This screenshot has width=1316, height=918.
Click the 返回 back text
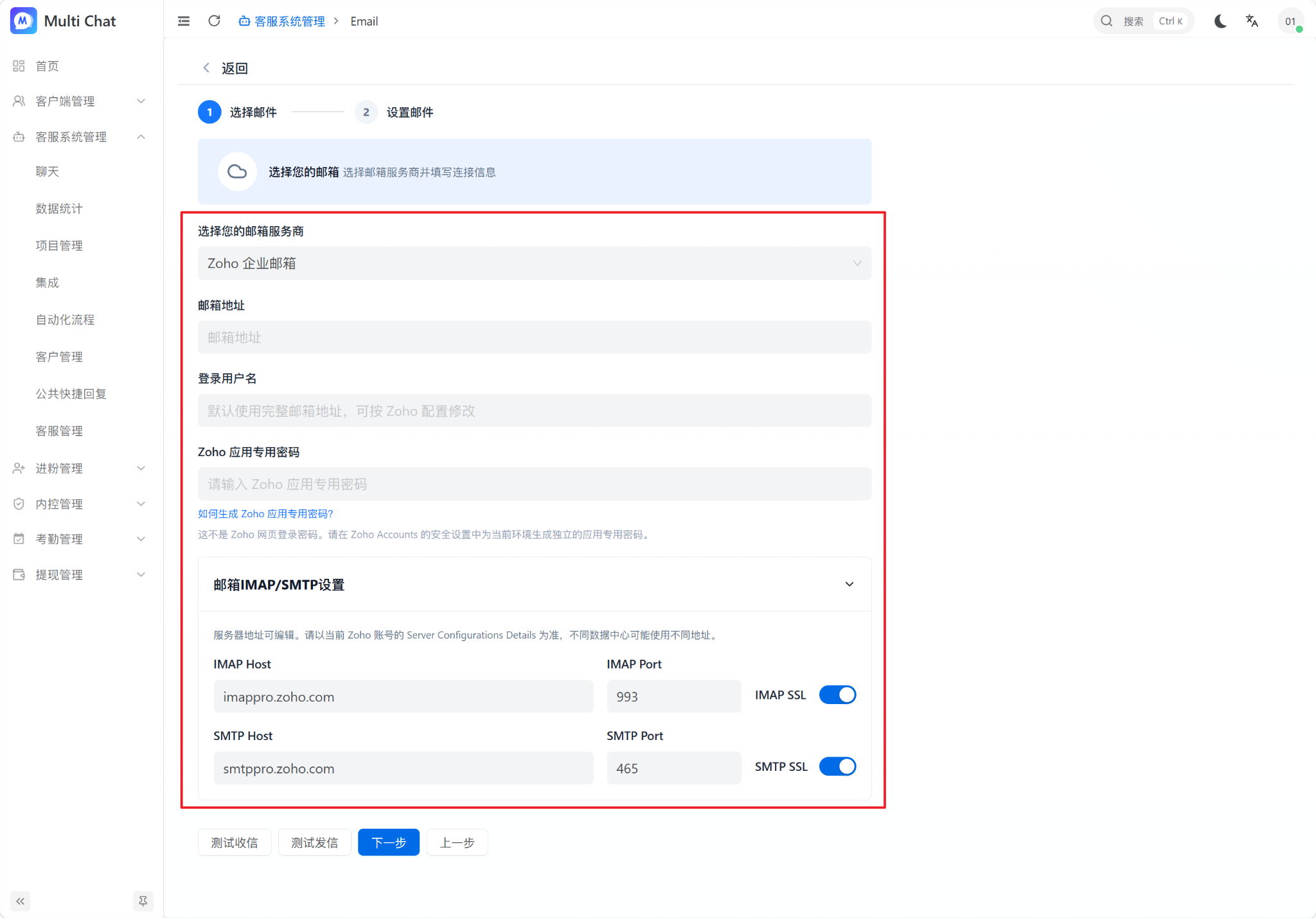point(235,68)
